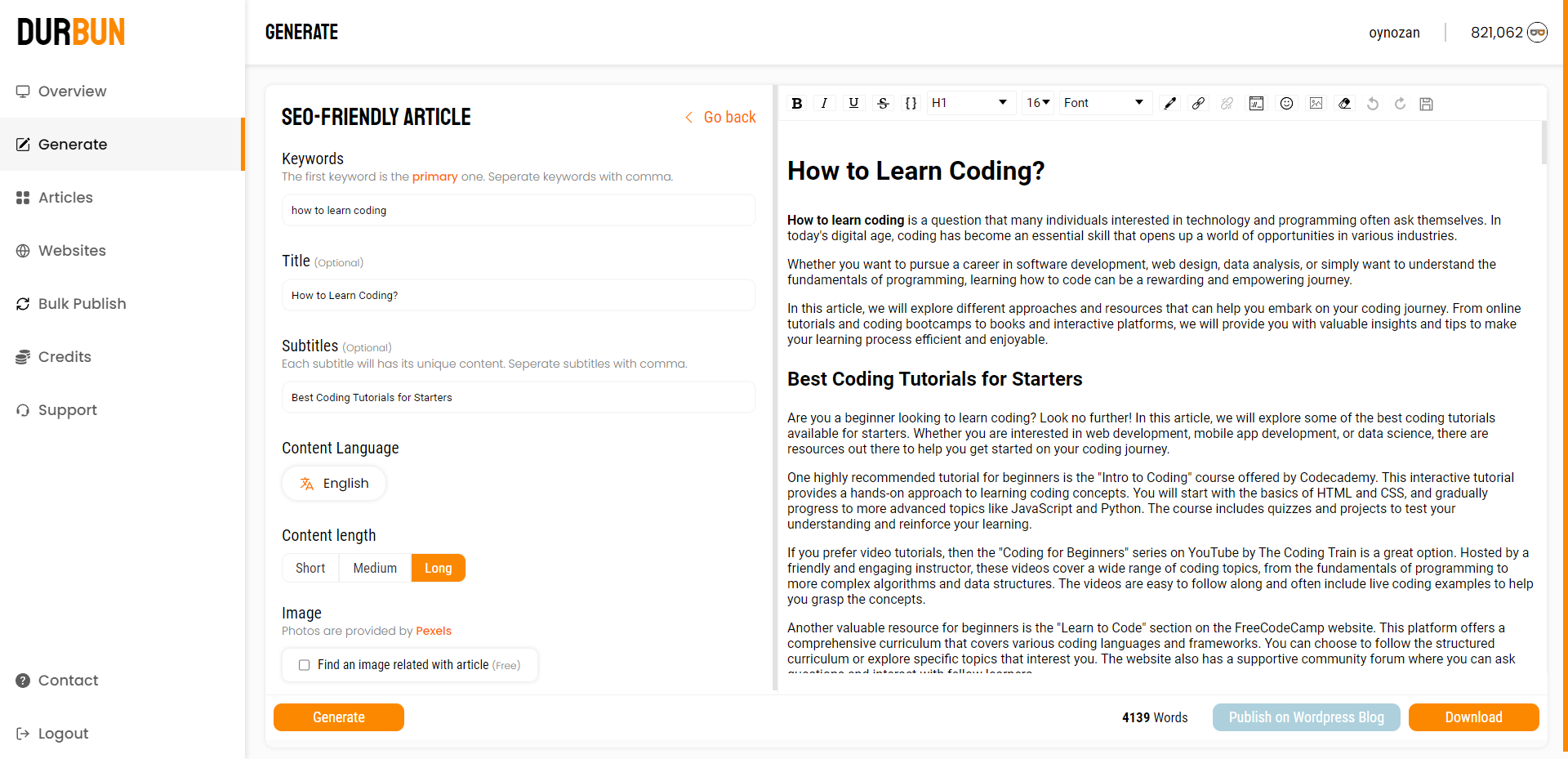Viewport: 1568px width, 759px height.
Task: Open the Font family dropdown
Action: point(1103,103)
